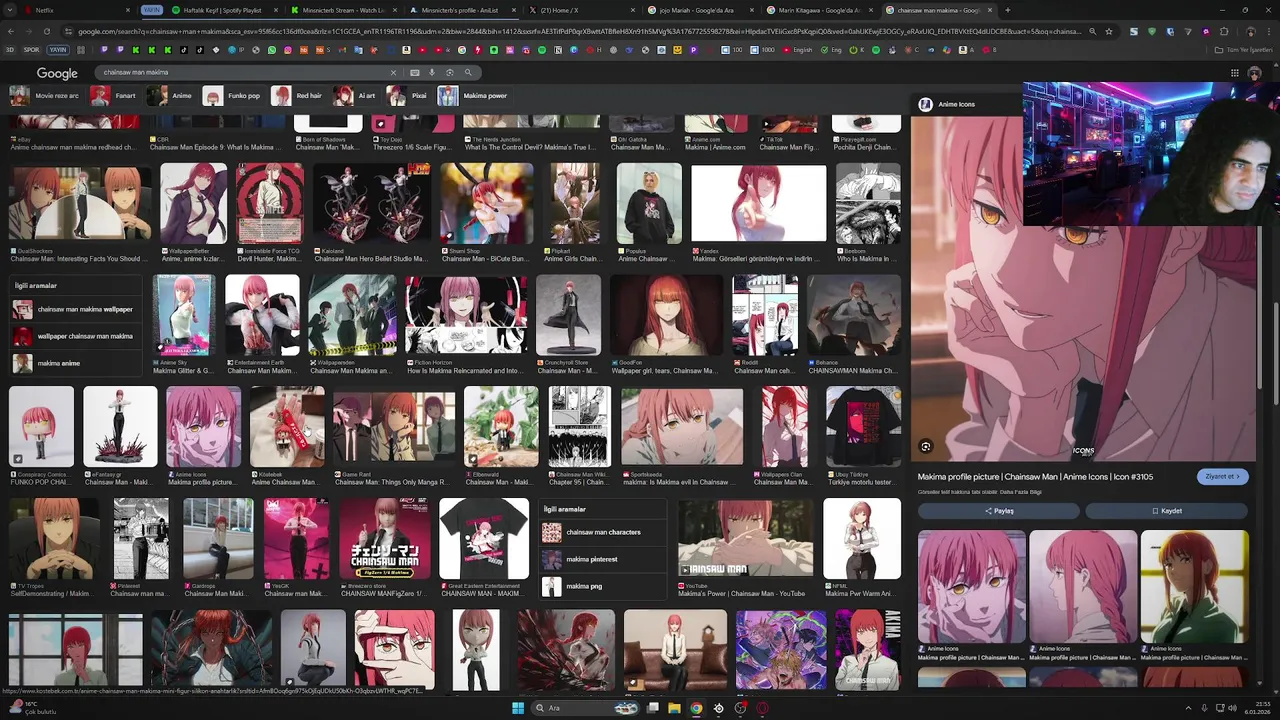Go to the Google logo homepage

(57, 73)
